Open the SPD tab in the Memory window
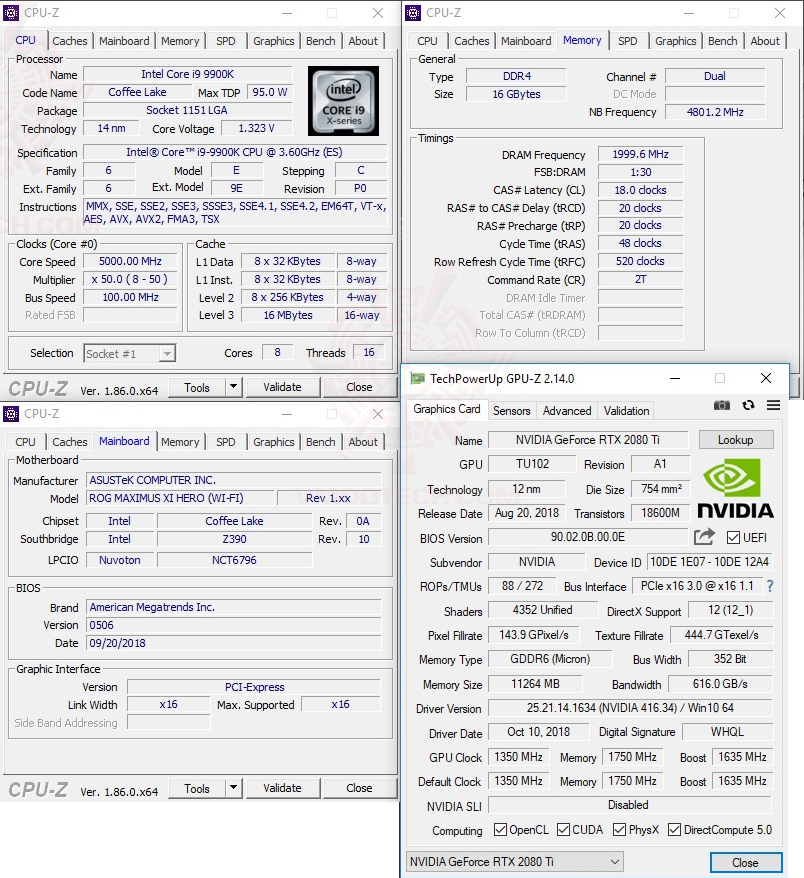This screenshot has height=878, width=804. click(x=628, y=41)
